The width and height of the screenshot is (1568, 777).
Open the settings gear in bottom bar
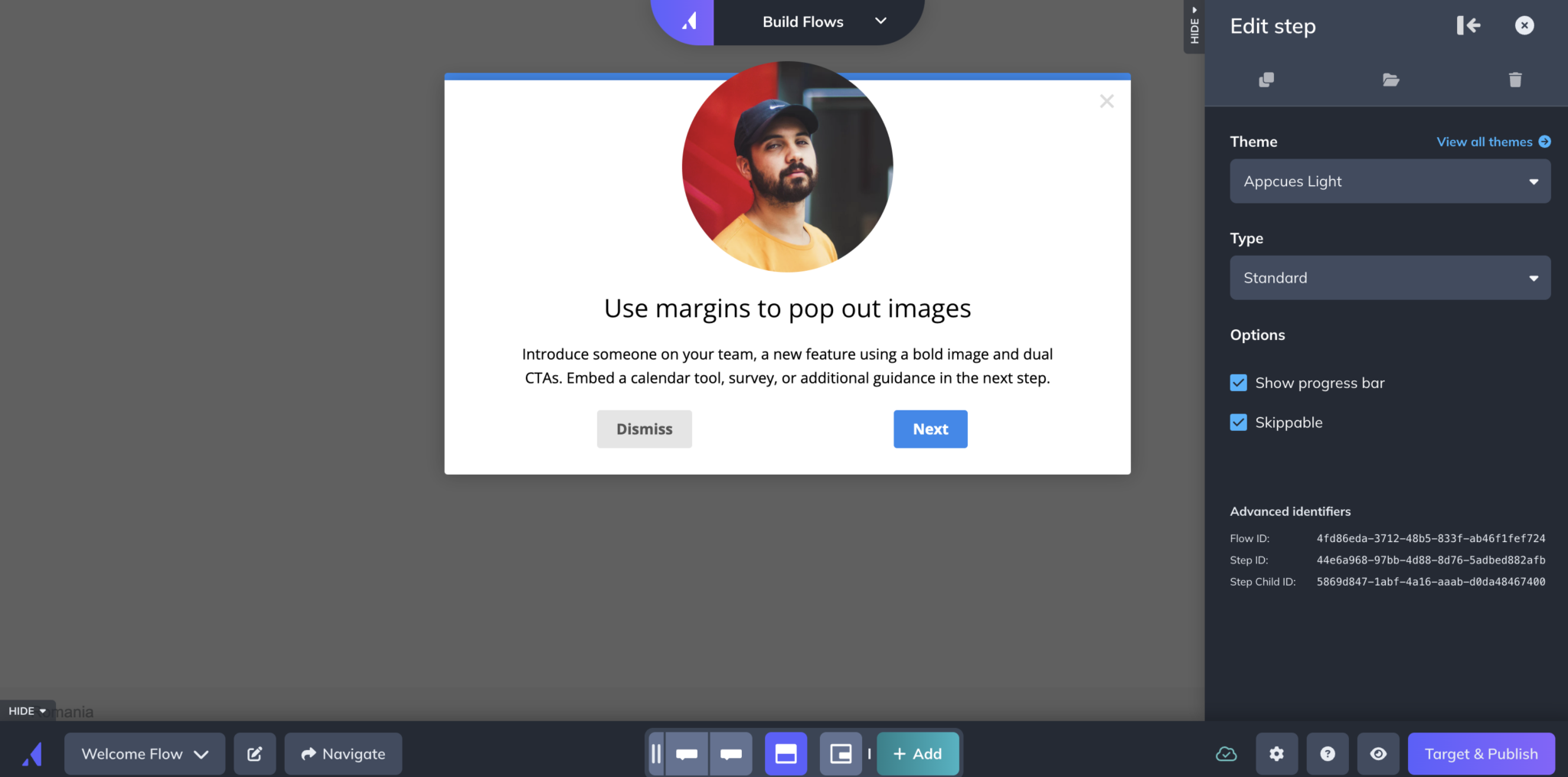click(1276, 754)
